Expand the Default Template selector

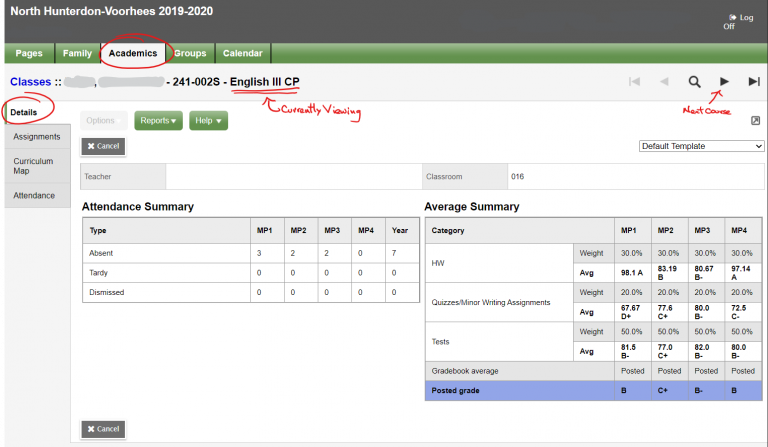(x=701, y=146)
